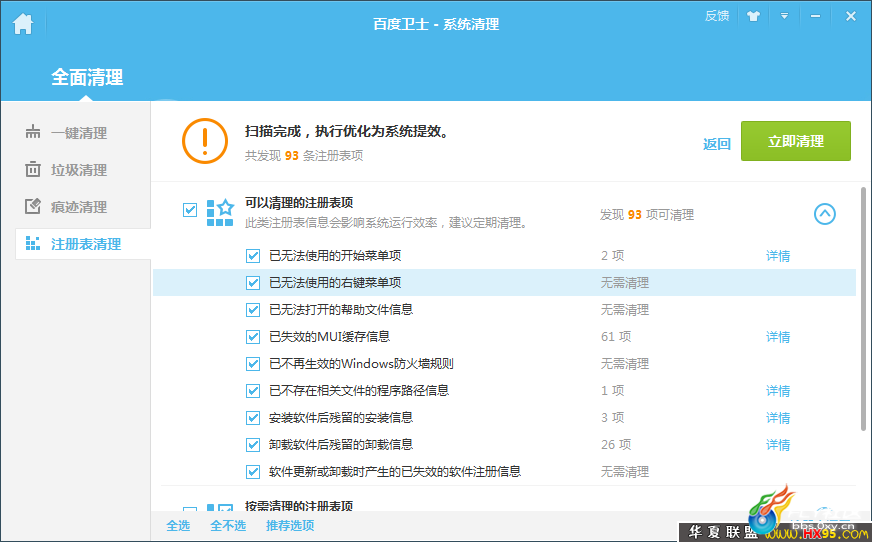Click 推荐选项 at the bottom

(290, 525)
